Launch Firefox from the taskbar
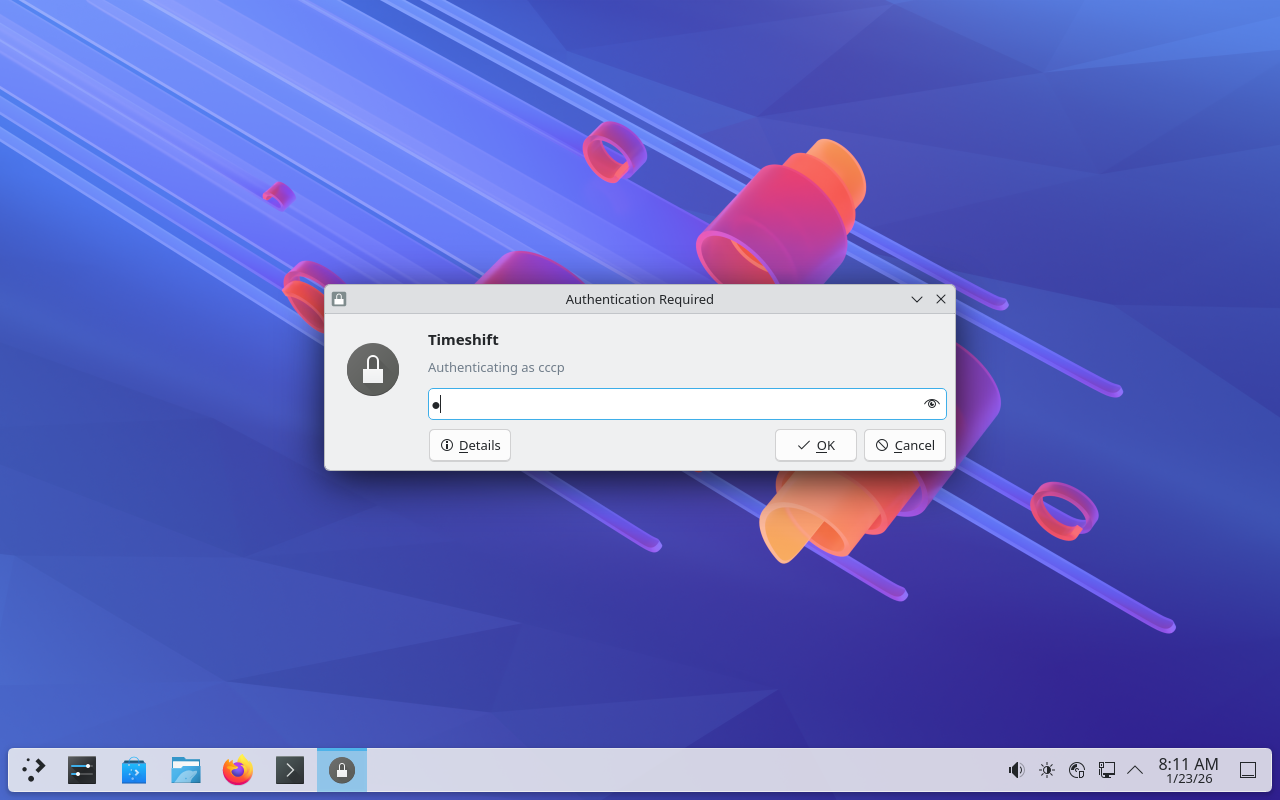The width and height of the screenshot is (1280, 800). point(238,770)
